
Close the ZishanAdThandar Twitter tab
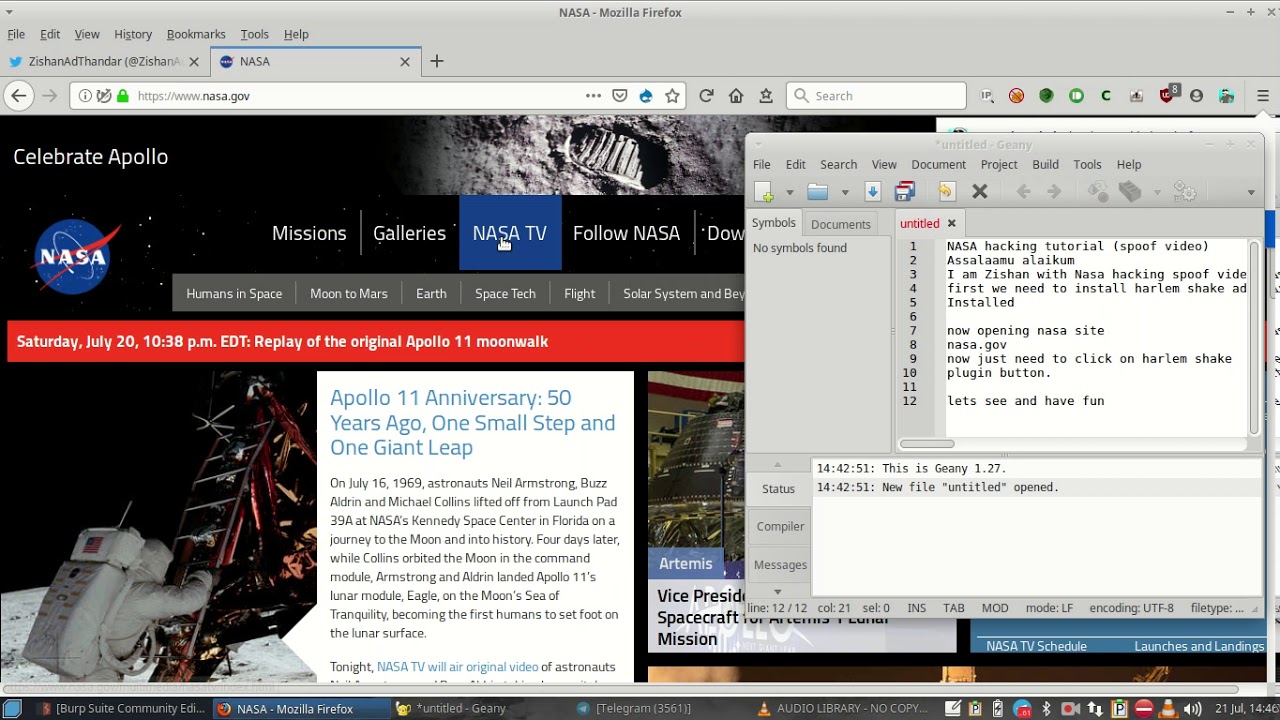(194, 61)
